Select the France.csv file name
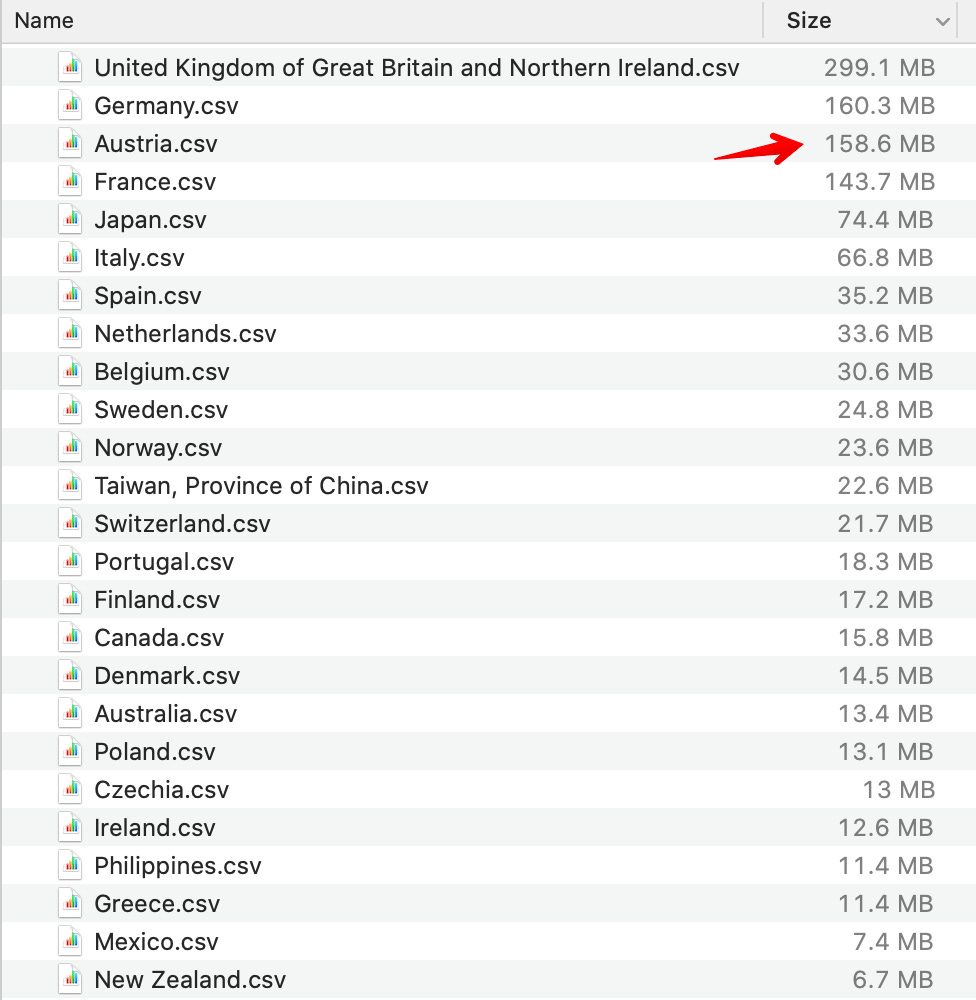This screenshot has height=1000, width=976. click(155, 182)
